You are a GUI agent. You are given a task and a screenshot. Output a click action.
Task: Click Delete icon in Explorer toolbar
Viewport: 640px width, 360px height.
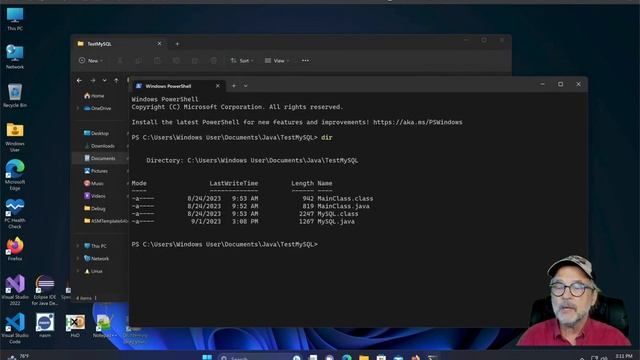[214, 61]
